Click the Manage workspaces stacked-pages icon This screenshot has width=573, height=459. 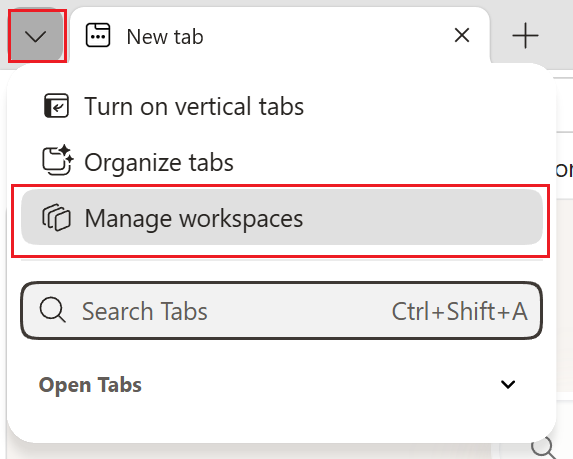[56, 218]
